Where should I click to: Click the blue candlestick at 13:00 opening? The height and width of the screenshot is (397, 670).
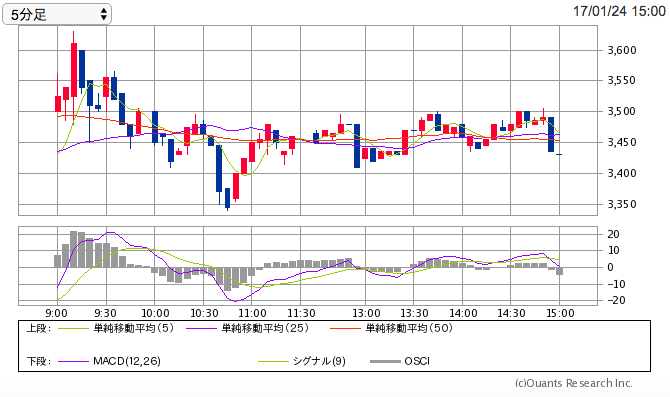(357, 146)
